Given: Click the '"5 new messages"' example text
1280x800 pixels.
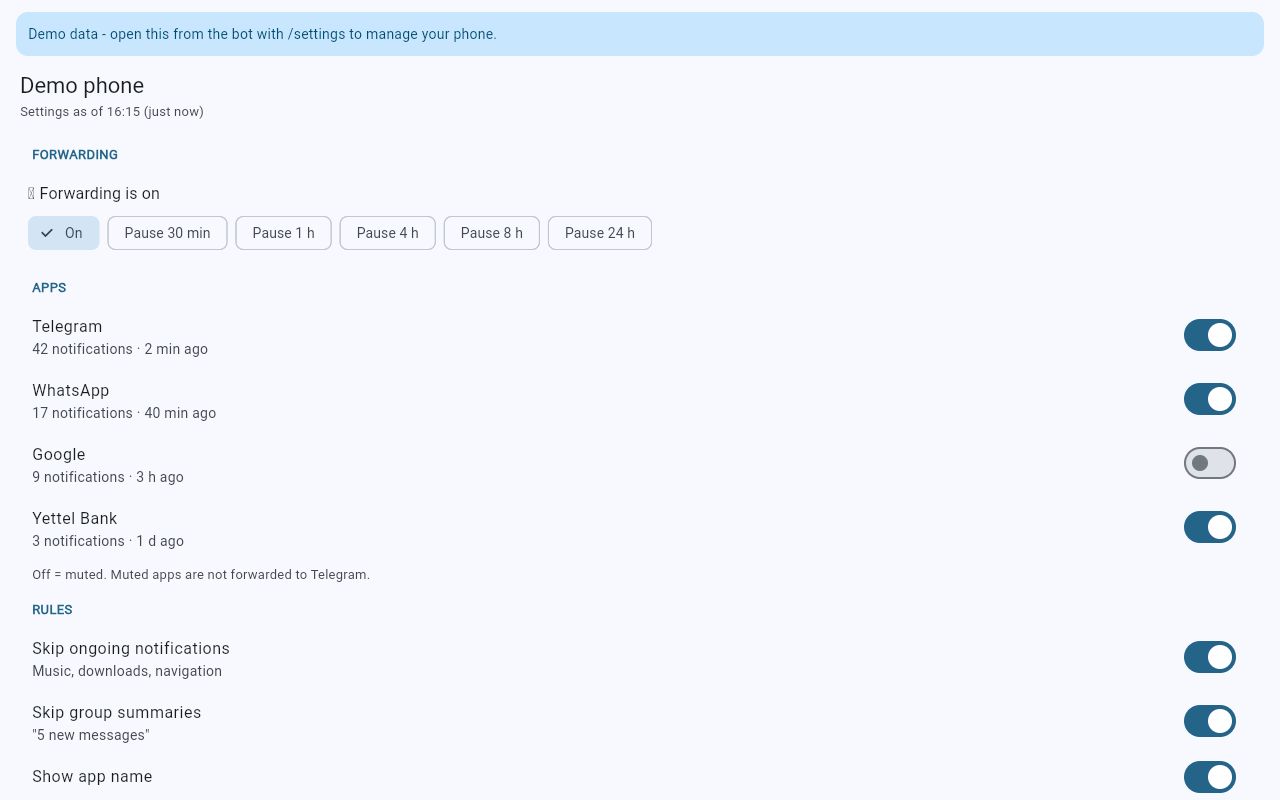Looking at the screenshot, I should (91, 735).
